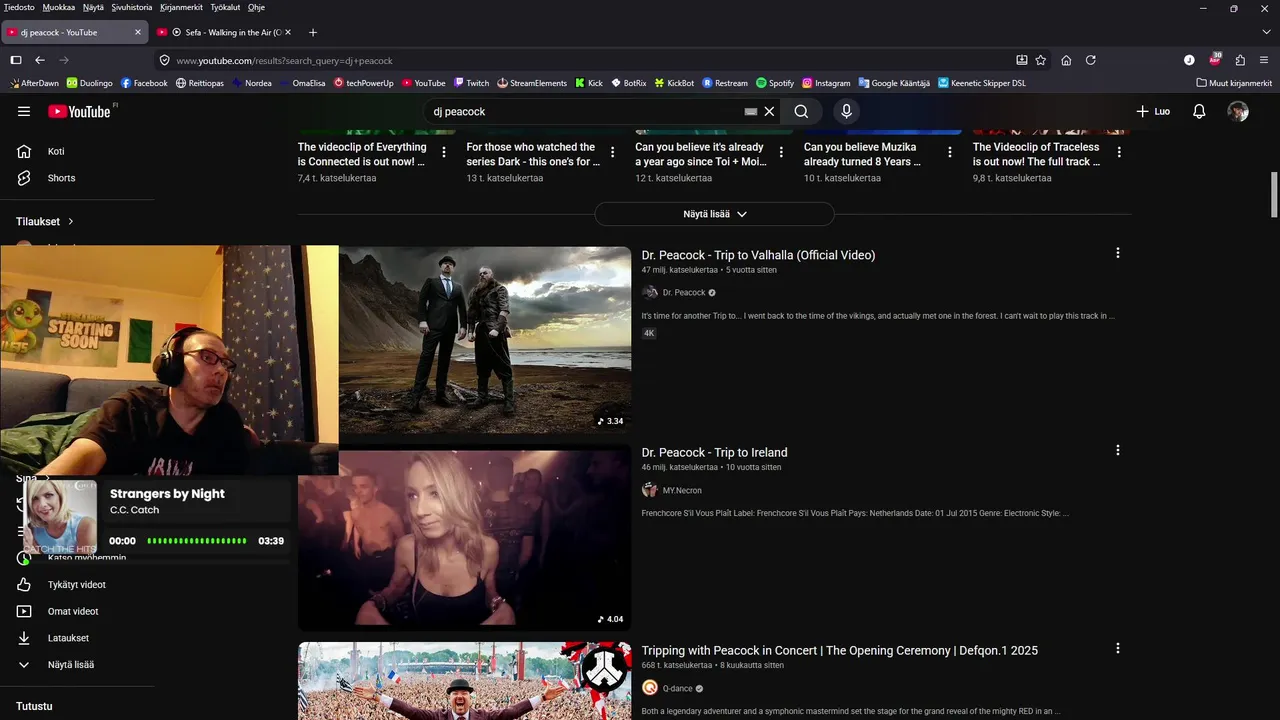Open Tripping with Peacock in Concert title

pos(840,651)
